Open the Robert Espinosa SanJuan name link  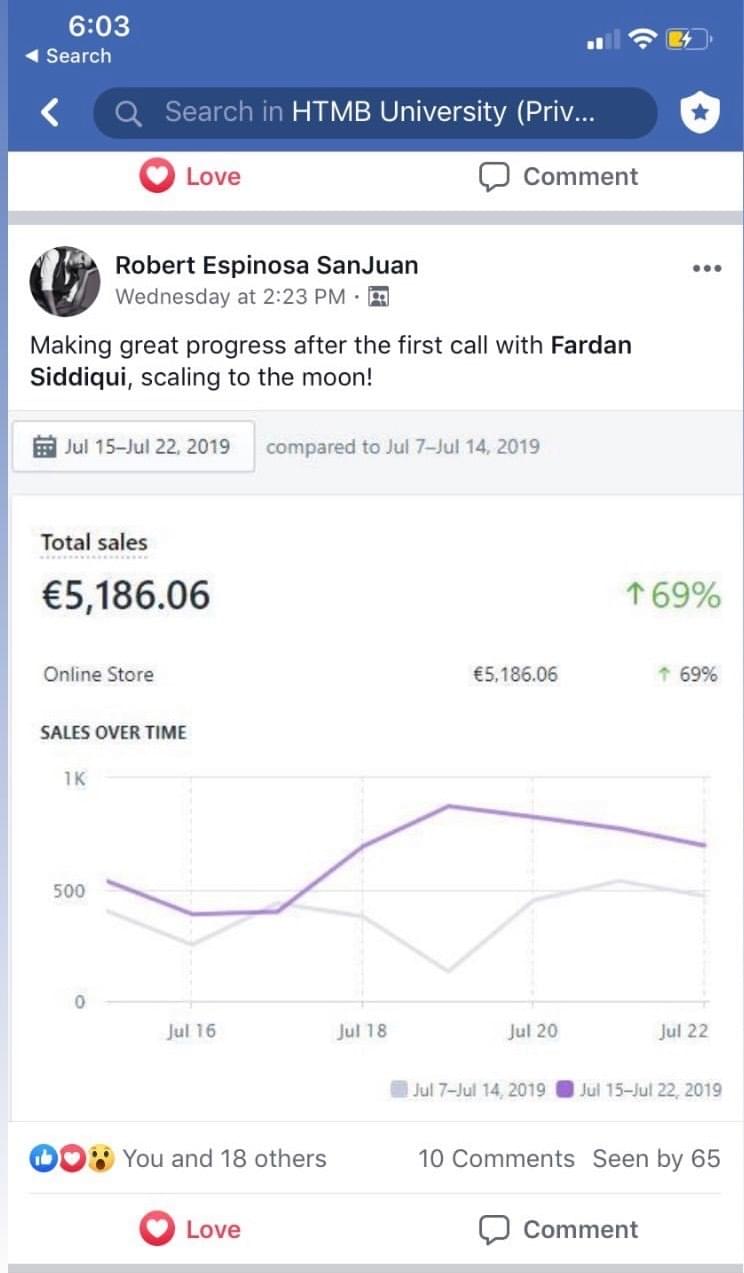point(266,265)
